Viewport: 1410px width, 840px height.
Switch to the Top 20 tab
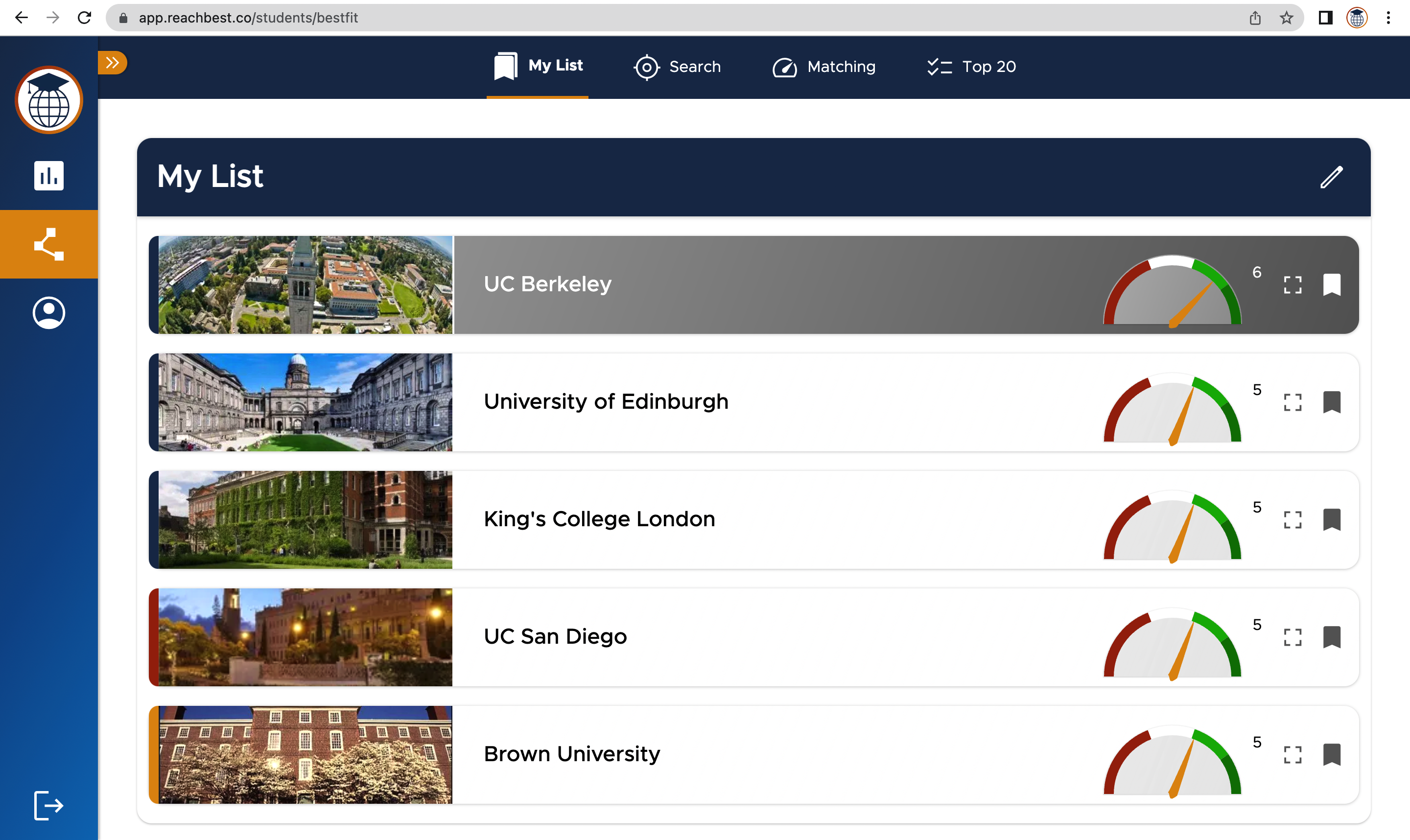point(971,67)
